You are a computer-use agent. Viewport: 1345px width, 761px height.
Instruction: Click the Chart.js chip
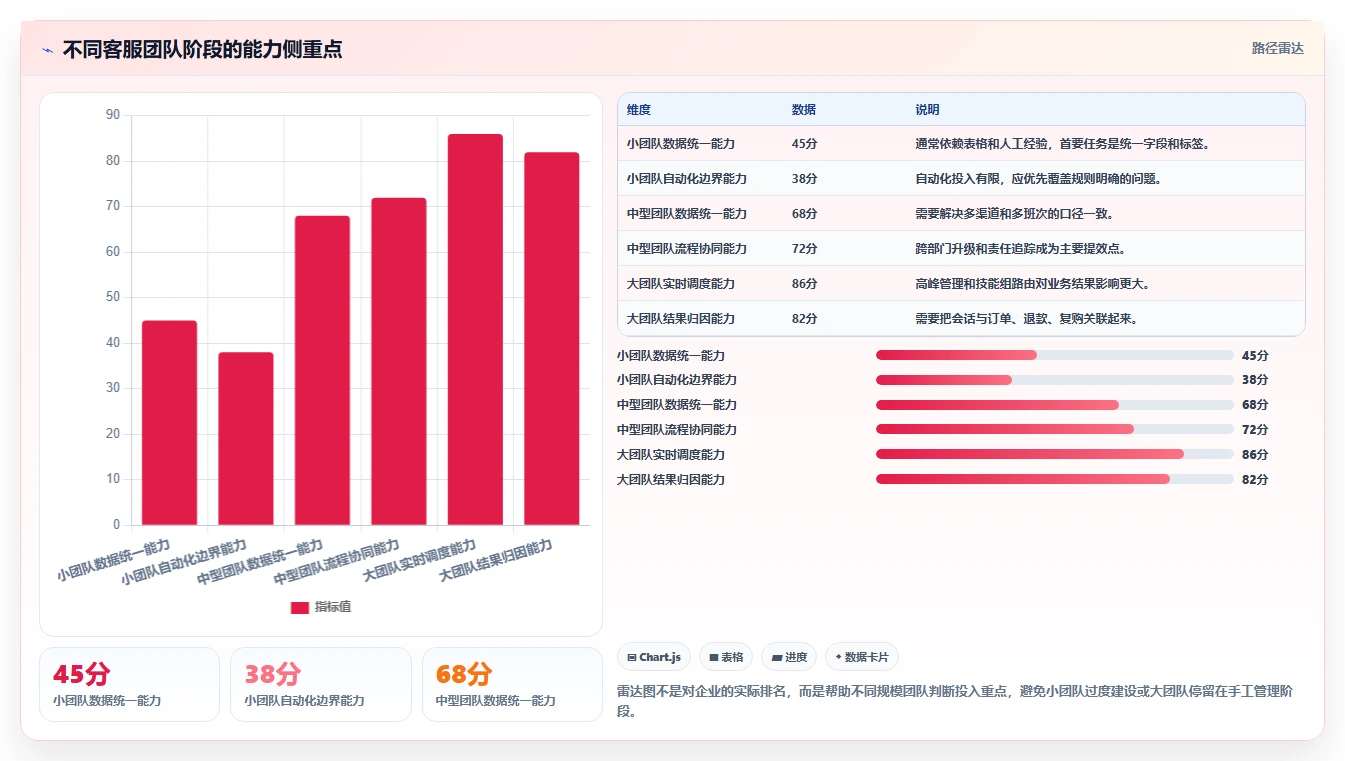(x=654, y=657)
